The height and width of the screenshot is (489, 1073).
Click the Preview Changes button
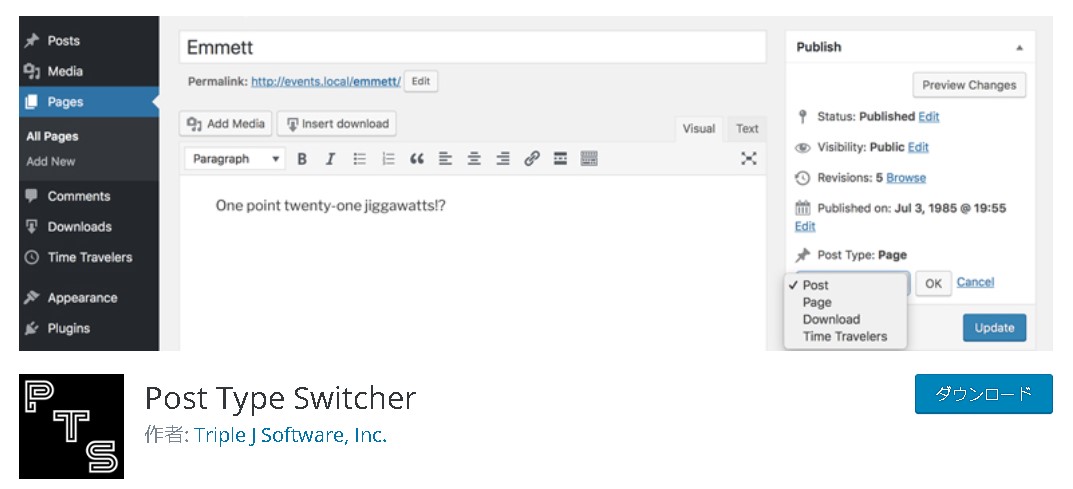click(x=968, y=85)
